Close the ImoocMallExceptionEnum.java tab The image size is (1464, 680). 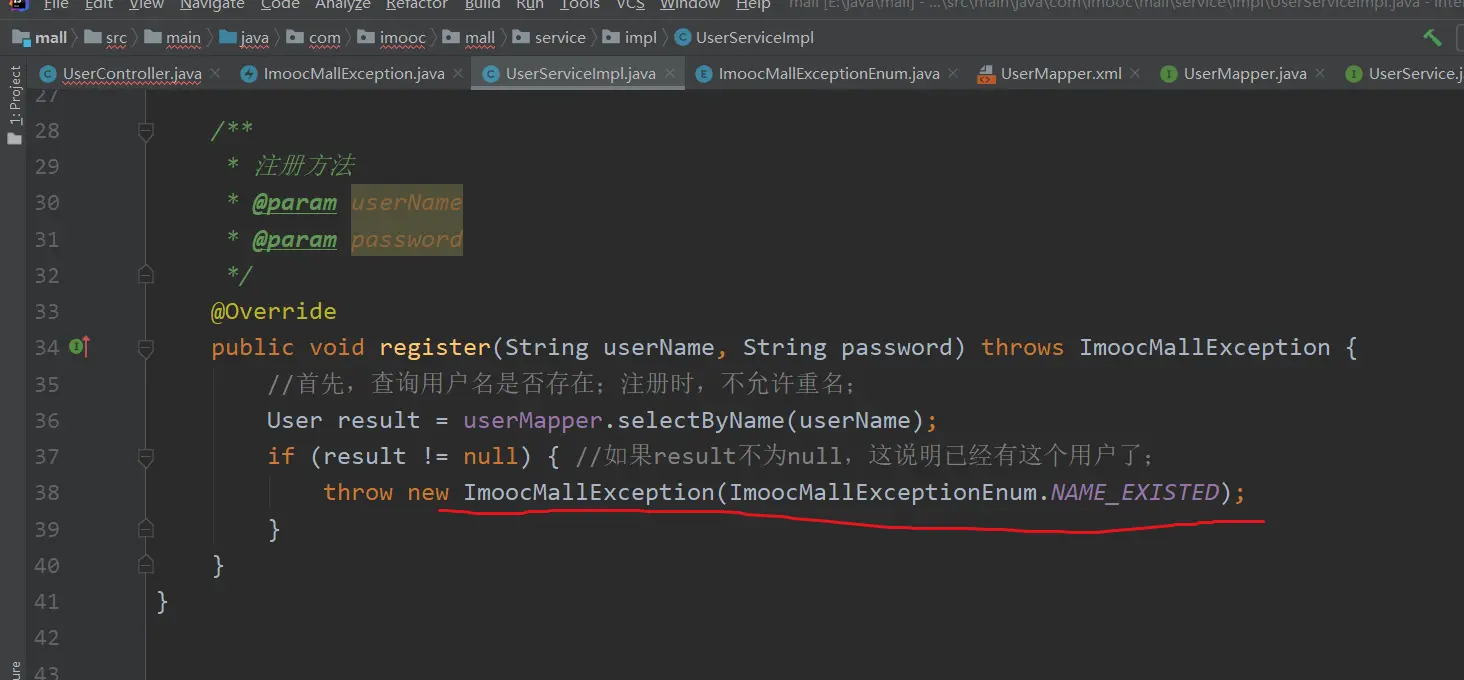pyautogui.click(x=953, y=74)
